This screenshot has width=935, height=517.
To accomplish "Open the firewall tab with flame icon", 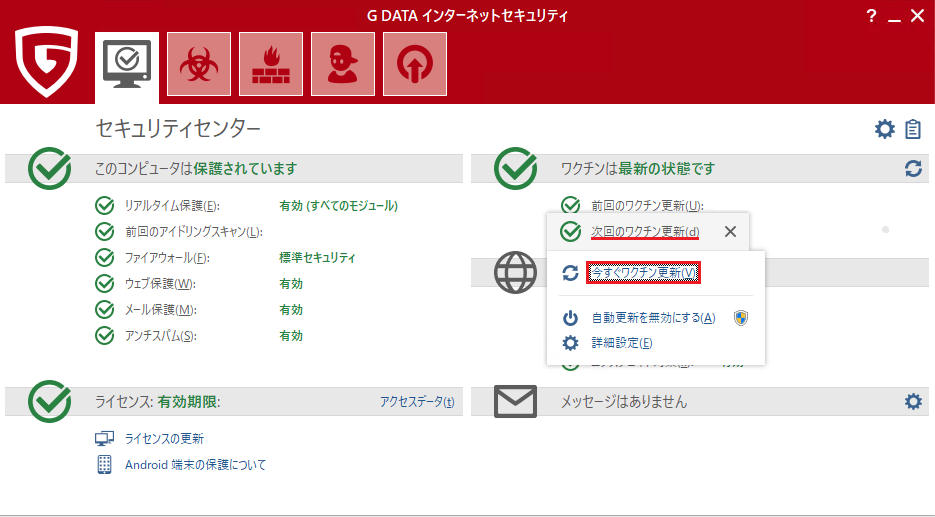I will [x=271, y=64].
